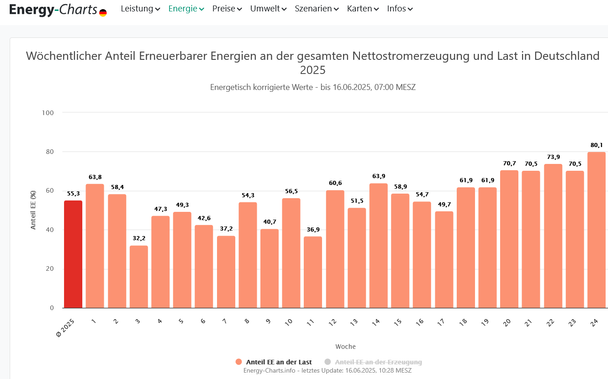
Task: Select the week 2 bar labeled 58,4
Action: 117,251
